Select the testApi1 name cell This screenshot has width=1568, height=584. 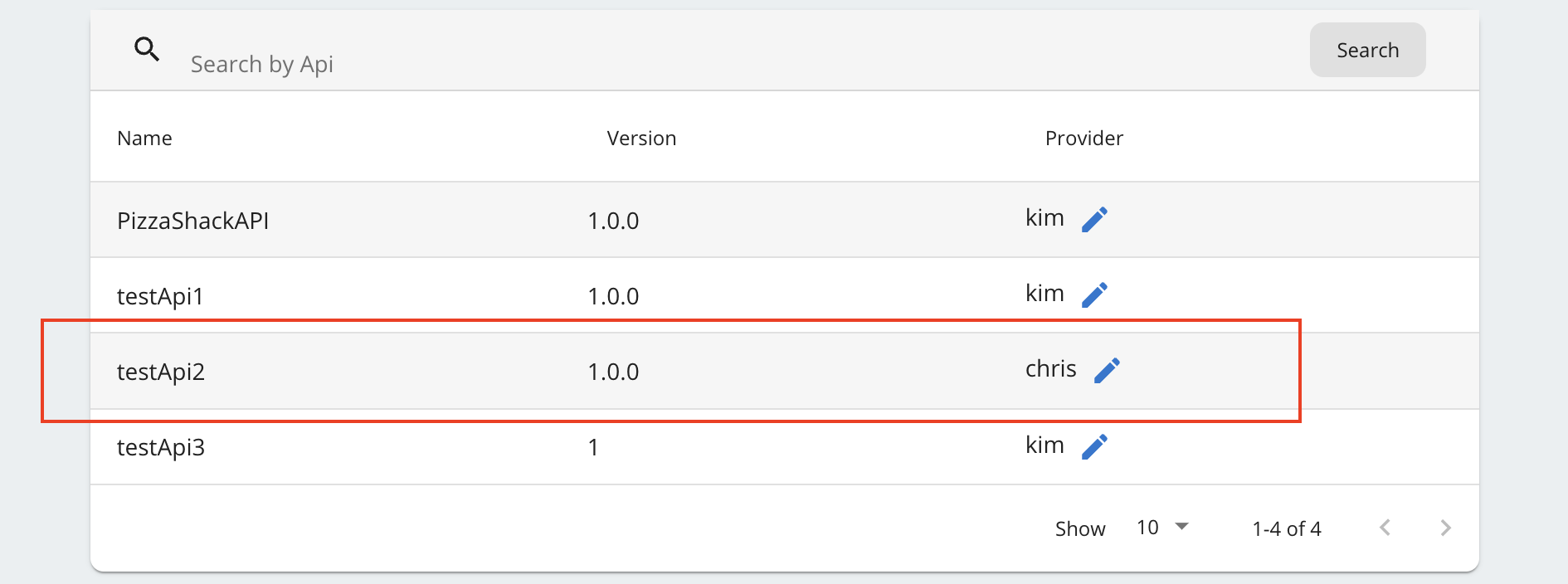point(160,296)
